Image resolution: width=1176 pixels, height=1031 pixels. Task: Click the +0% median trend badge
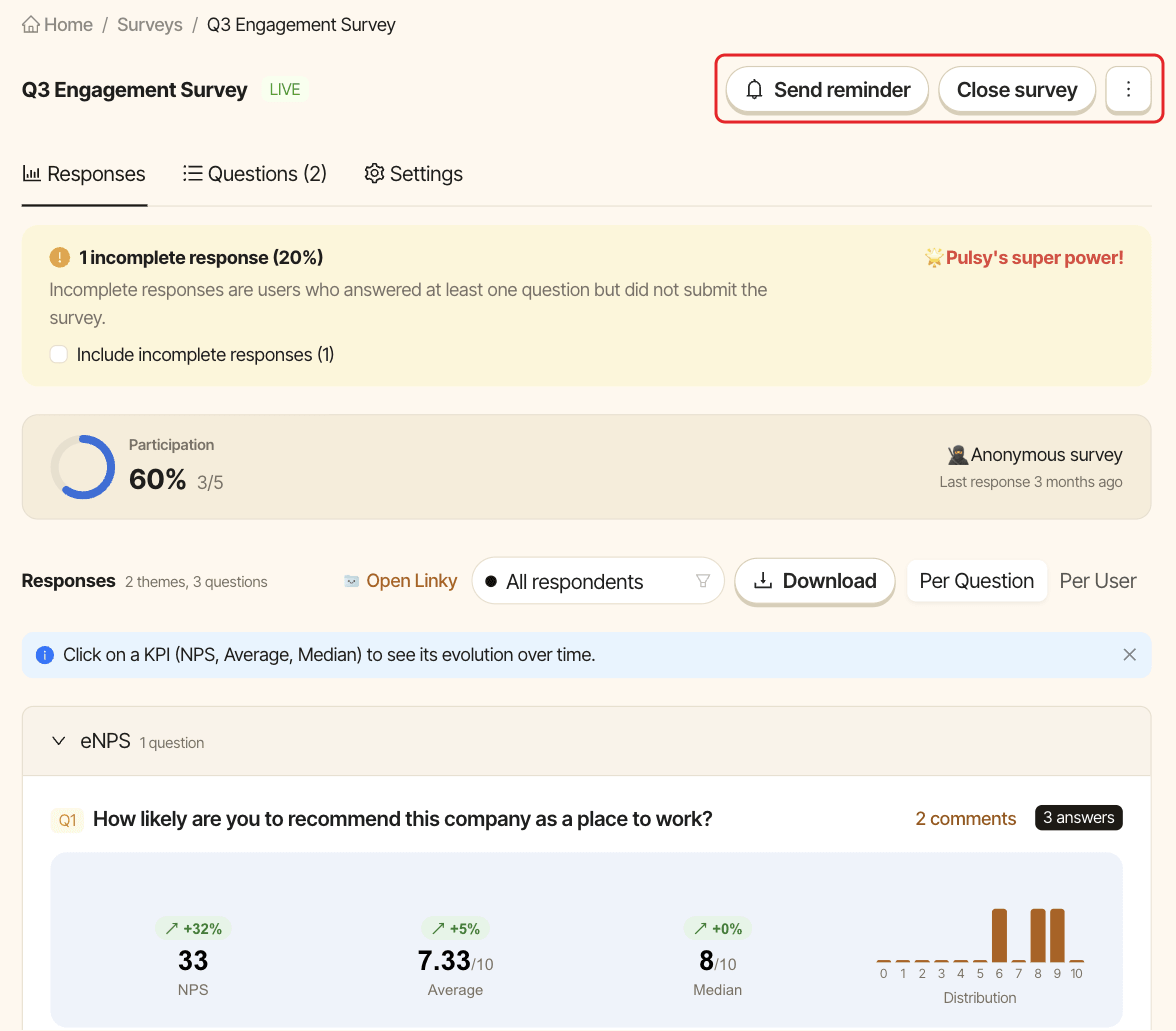point(718,929)
